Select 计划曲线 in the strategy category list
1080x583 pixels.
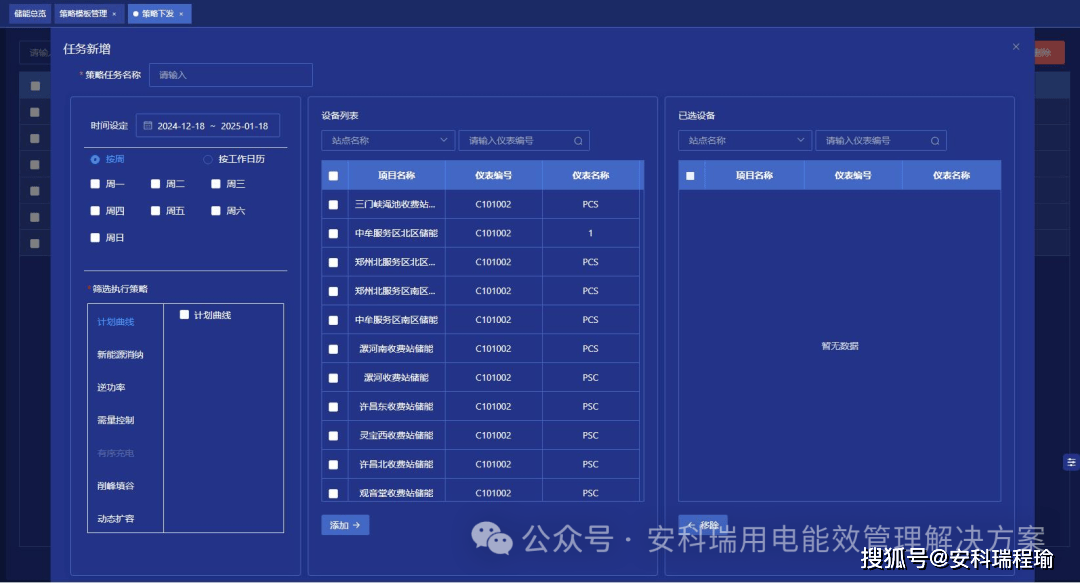click(x=116, y=322)
